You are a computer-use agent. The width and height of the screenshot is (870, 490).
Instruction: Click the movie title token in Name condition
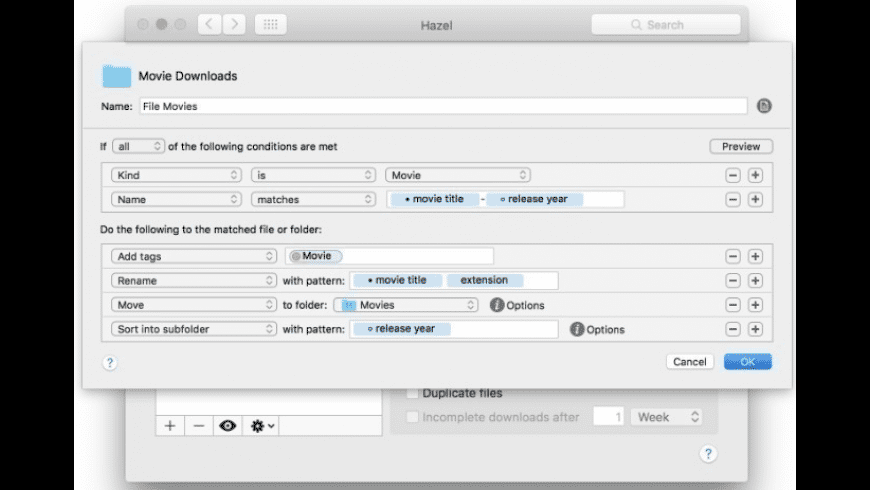click(x=434, y=199)
